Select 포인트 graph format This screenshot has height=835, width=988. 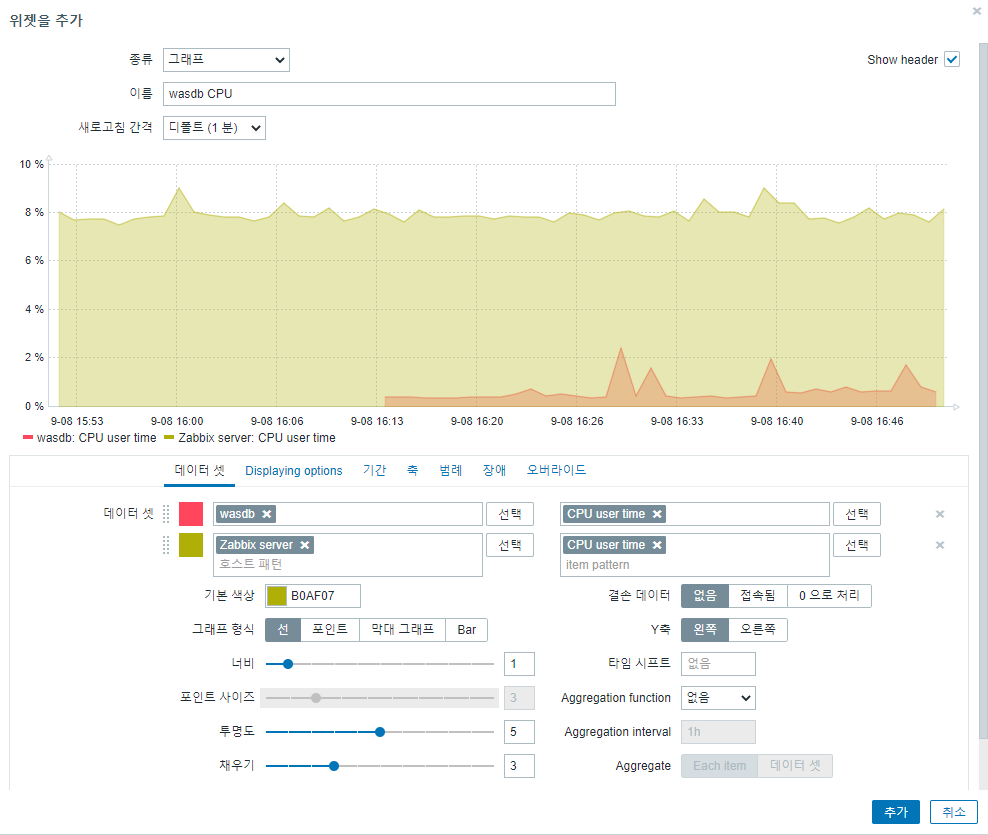pyautogui.click(x=330, y=630)
